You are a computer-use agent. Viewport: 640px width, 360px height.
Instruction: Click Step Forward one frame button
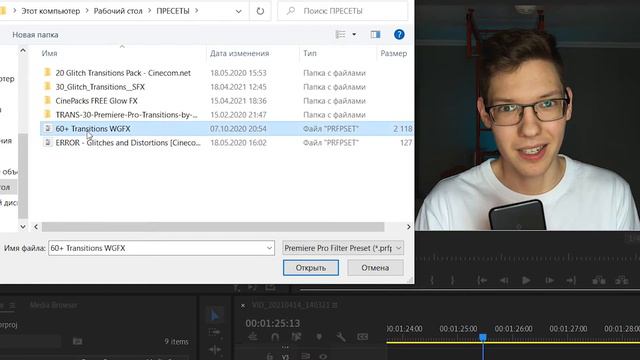[x=549, y=280]
